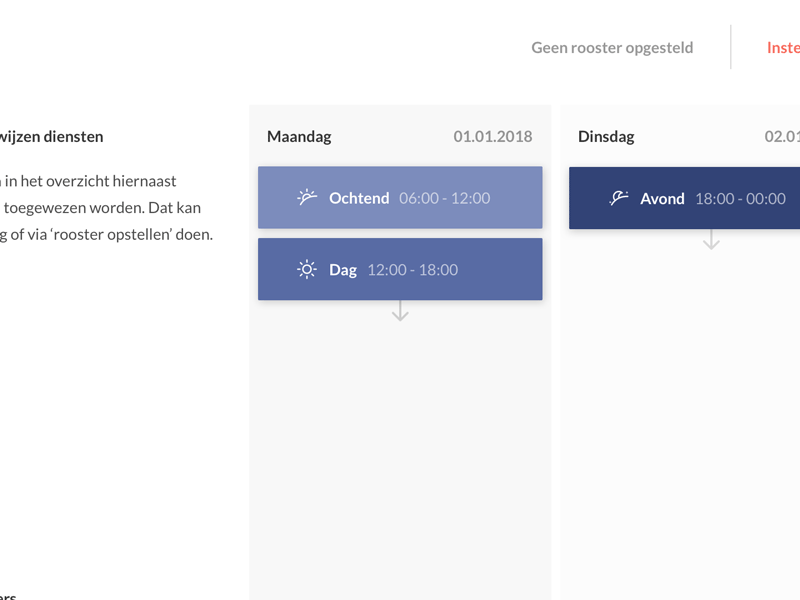
Task: Click the Avond label text
Action: (x=662, y=198)
